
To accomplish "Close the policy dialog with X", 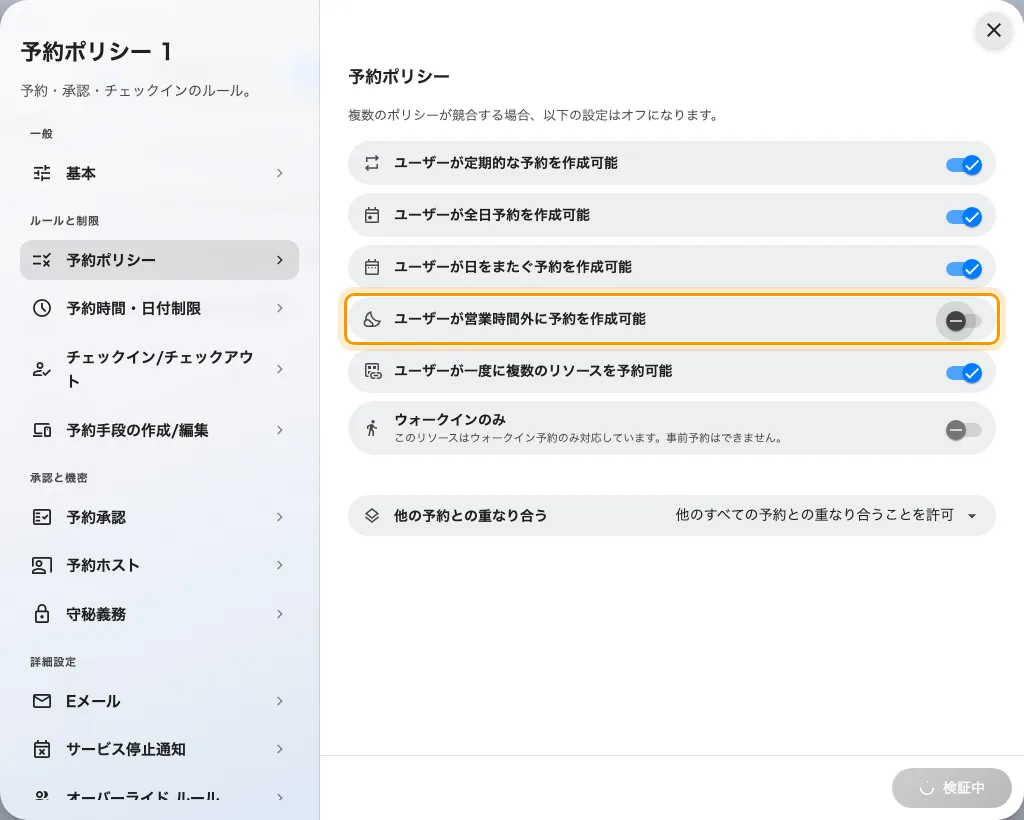I will pos(994,30).
